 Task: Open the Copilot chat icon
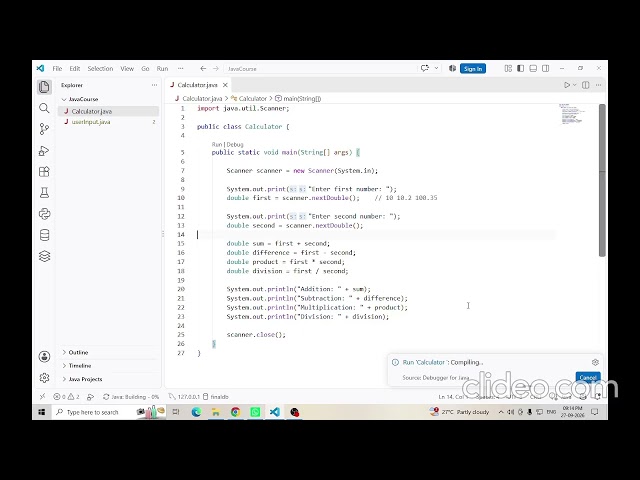click(x=424, y=69)
